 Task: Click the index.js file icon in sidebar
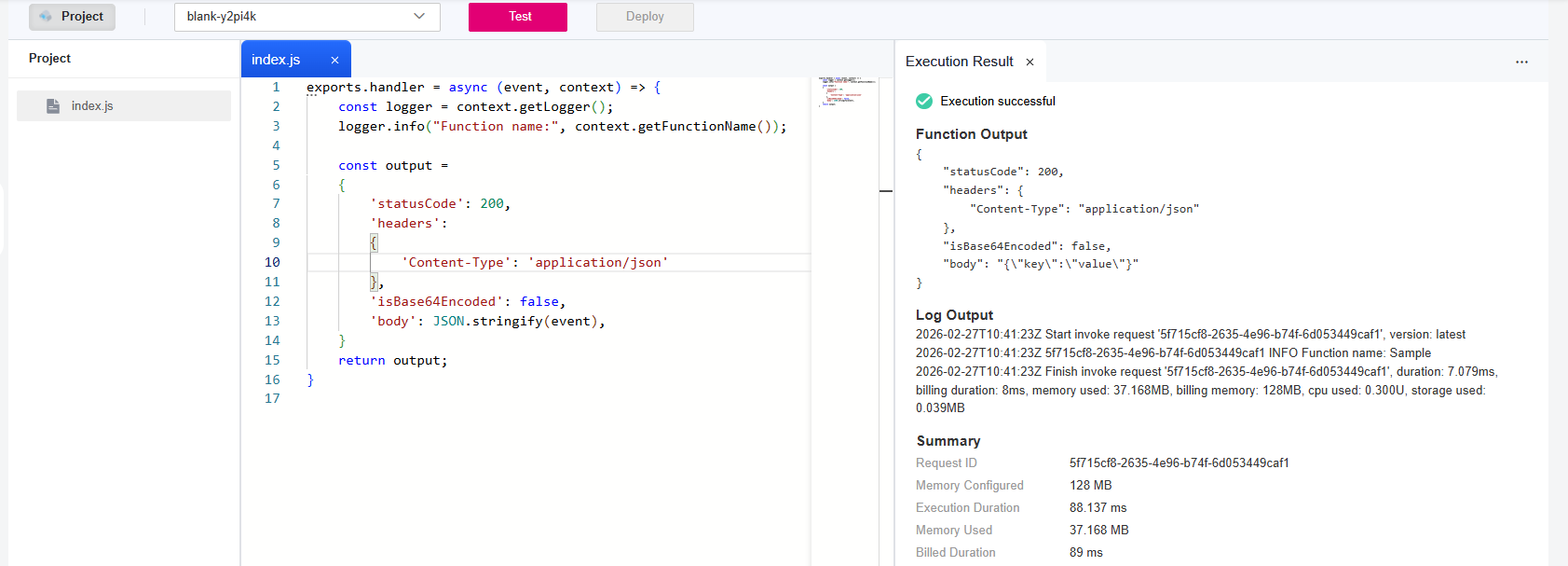(x=53, y=106)
